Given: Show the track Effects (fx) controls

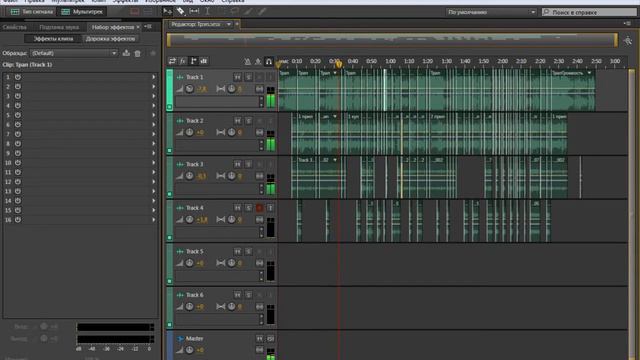Looking at the screenshot, I should click(x=183, y=61).
